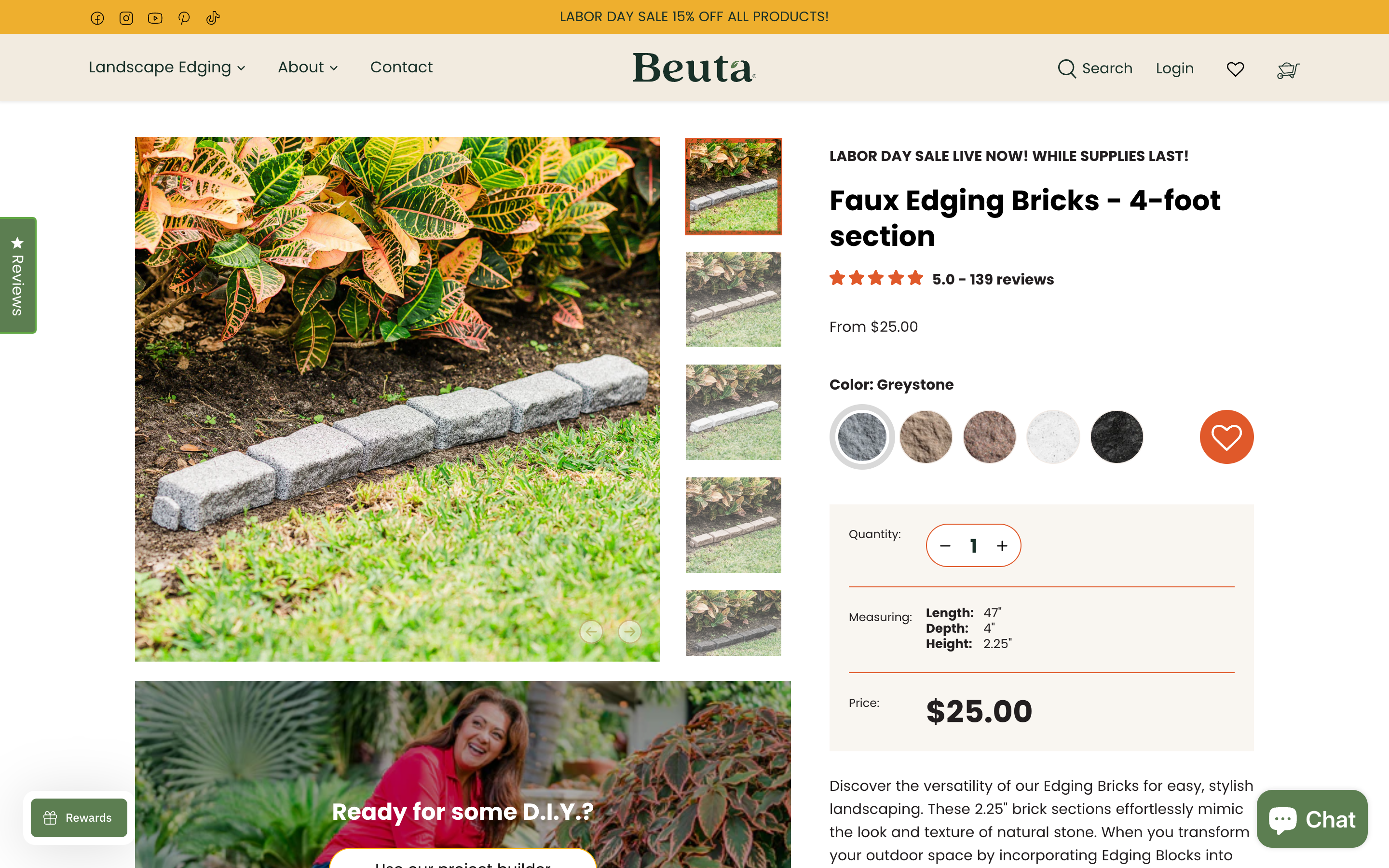1389x868 pixels.
Task: Open the Reviews side tab
Action: [x=17, y=274]
